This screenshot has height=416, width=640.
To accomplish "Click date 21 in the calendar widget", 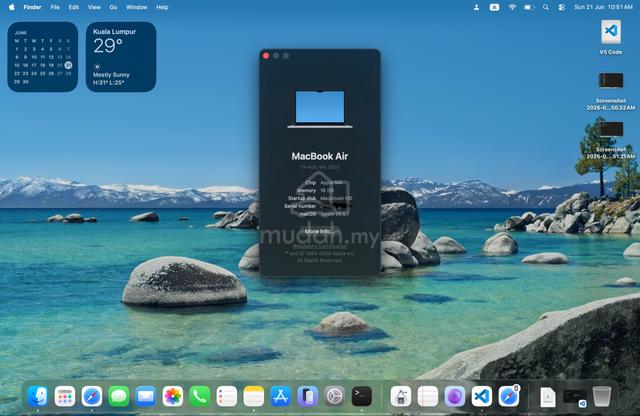I will 68,65.
